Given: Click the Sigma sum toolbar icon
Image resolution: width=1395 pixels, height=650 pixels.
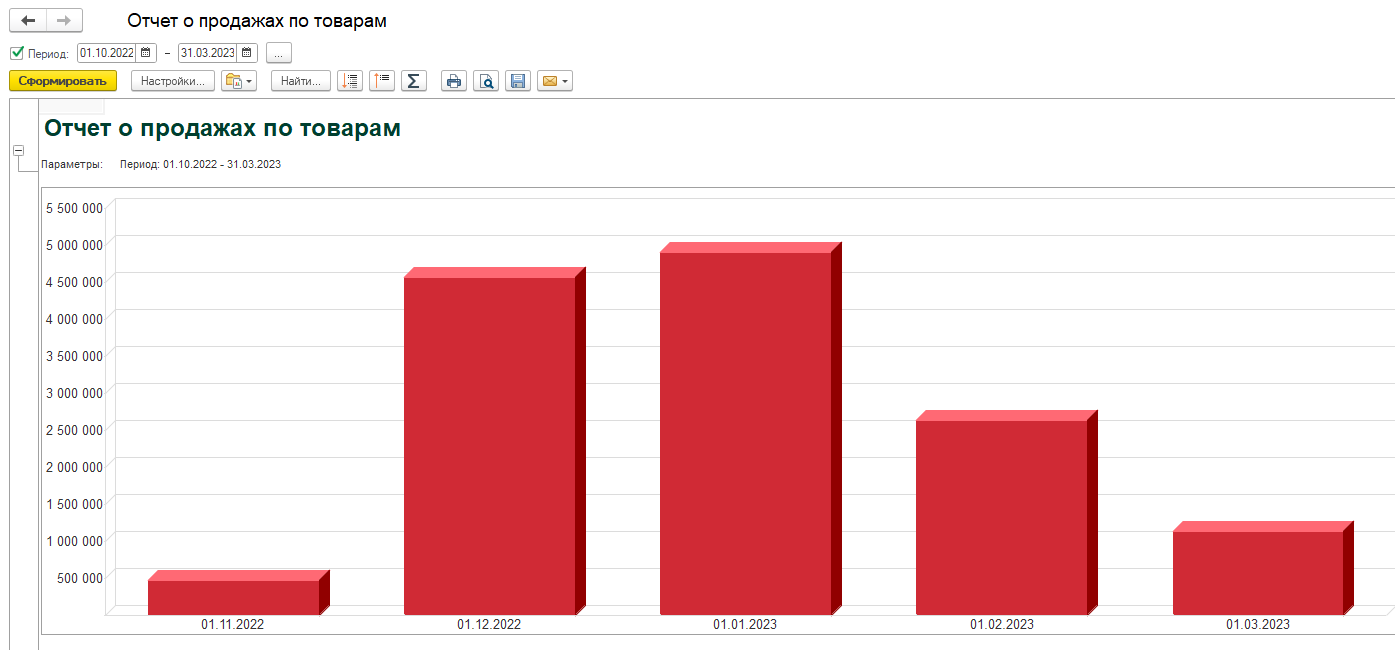Looking at the screenshot, I should coord(414,81).
